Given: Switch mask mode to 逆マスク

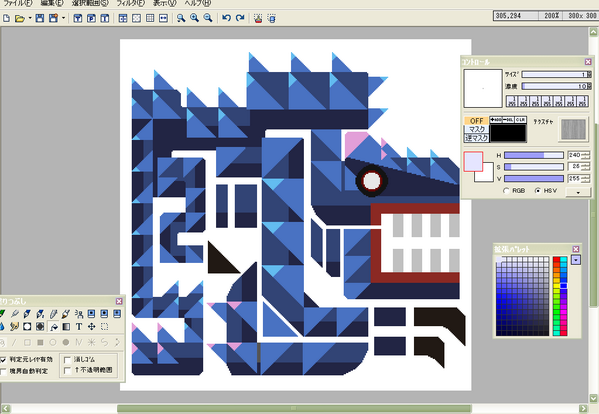Looking at the screenshot, I should pos(476,138).
